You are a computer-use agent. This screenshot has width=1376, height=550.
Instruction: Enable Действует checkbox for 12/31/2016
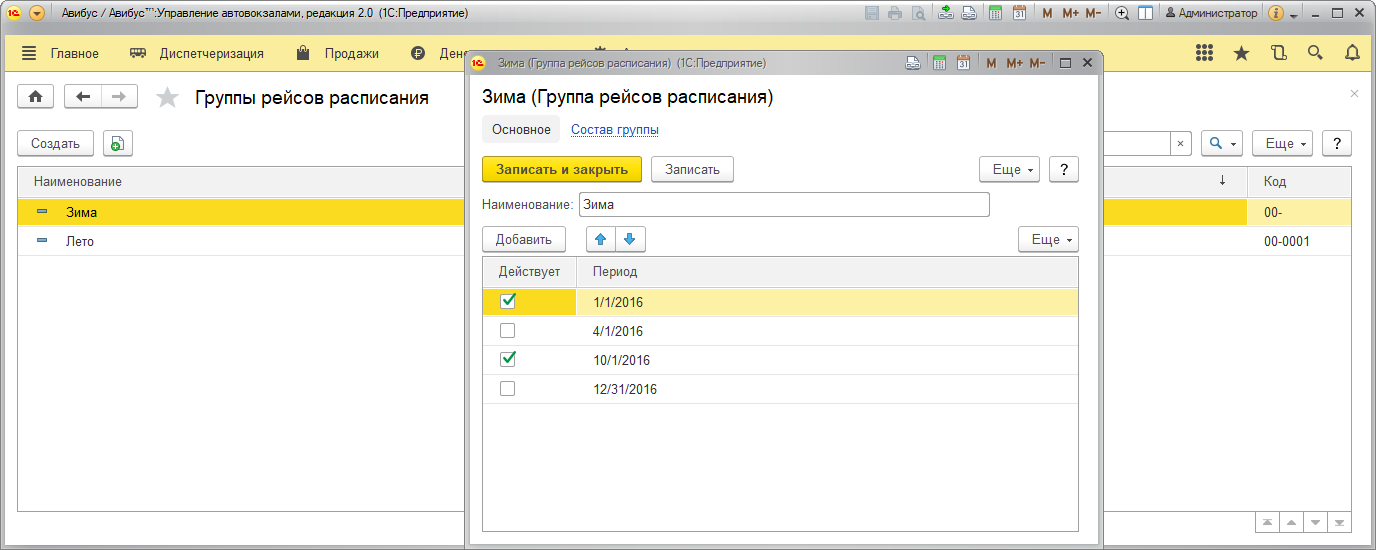click(x=508, y=389)
